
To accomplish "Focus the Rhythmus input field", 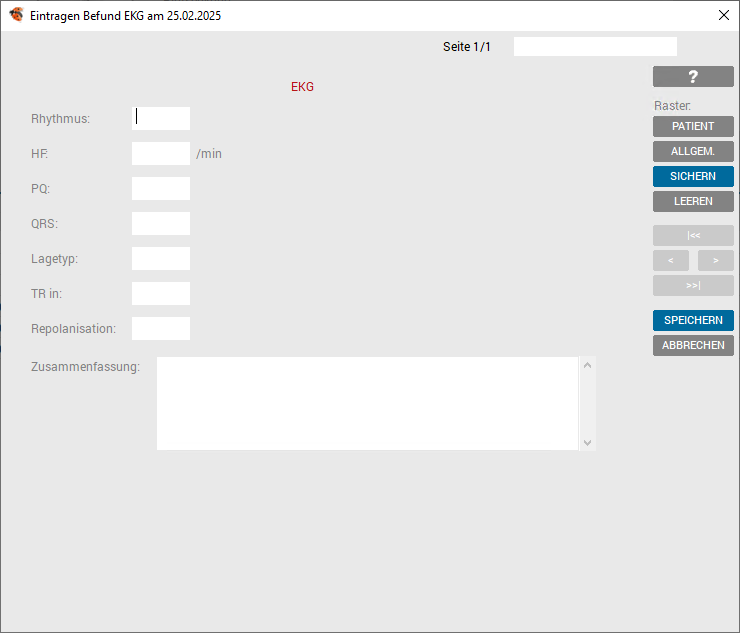I will (x=161, y=118).
